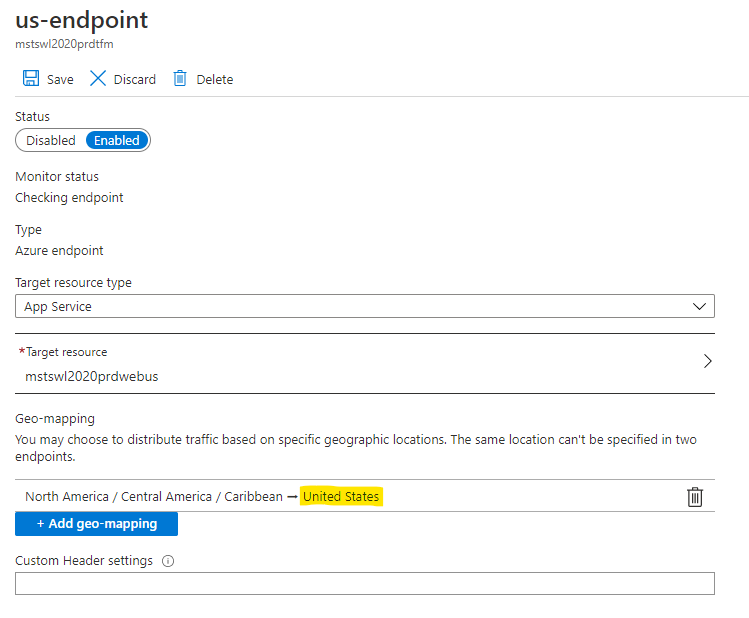Viewport: 749px width, 618px height.
Task: Click the highlighted United States text
Action: tap(341, 497)
